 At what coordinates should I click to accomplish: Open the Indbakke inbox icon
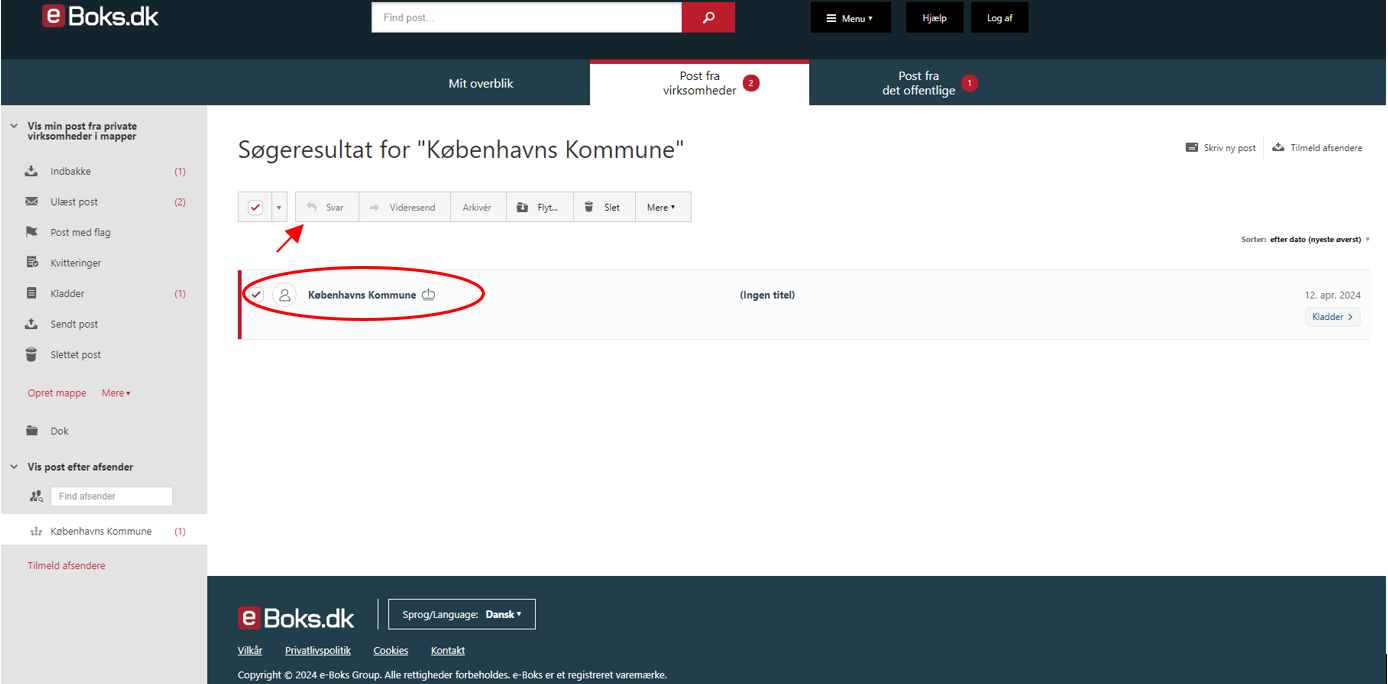tap(31, 171)
